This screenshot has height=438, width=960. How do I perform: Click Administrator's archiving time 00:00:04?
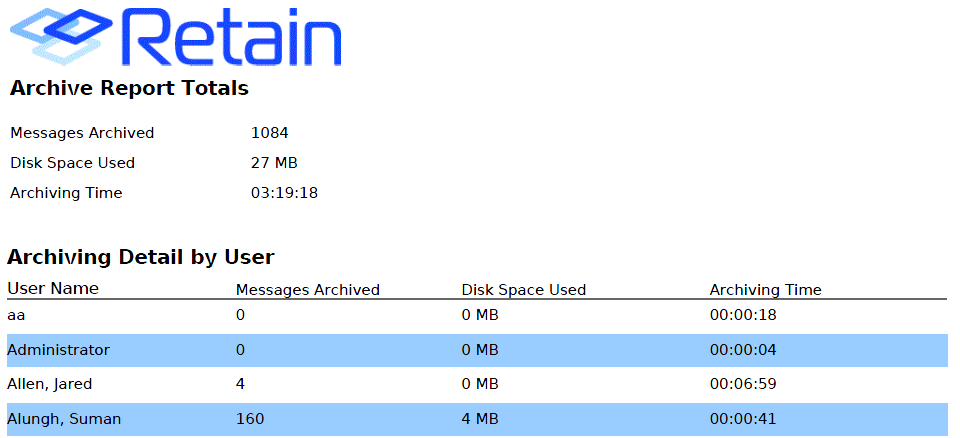(x=743, y=350)
